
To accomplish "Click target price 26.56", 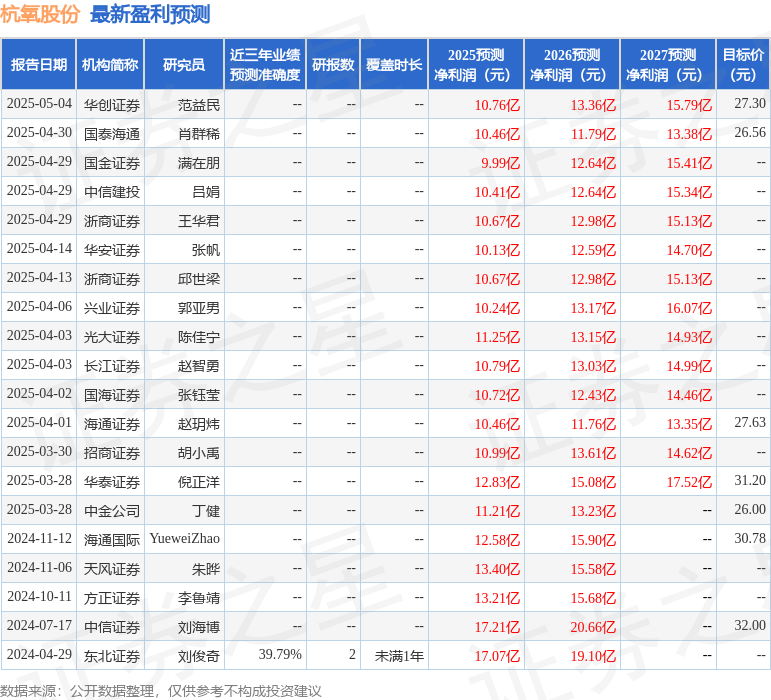I will click(x=750, y=132).
